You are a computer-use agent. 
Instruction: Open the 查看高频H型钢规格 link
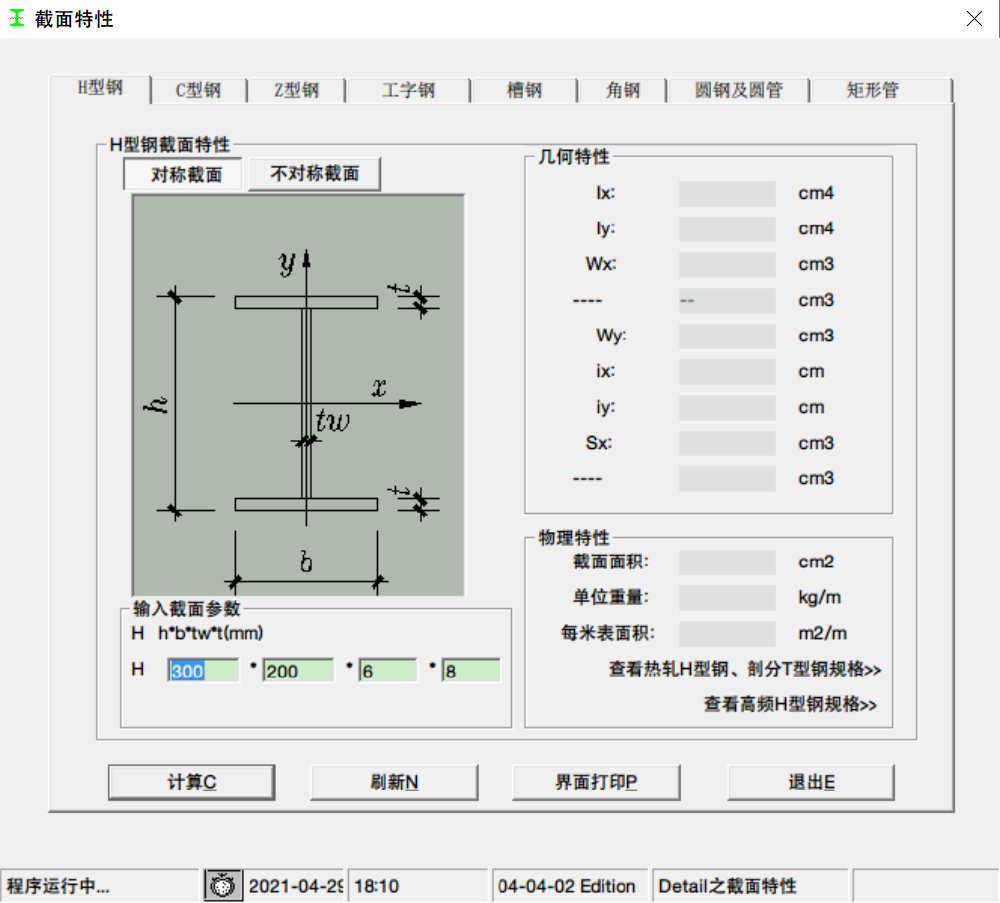789,704
